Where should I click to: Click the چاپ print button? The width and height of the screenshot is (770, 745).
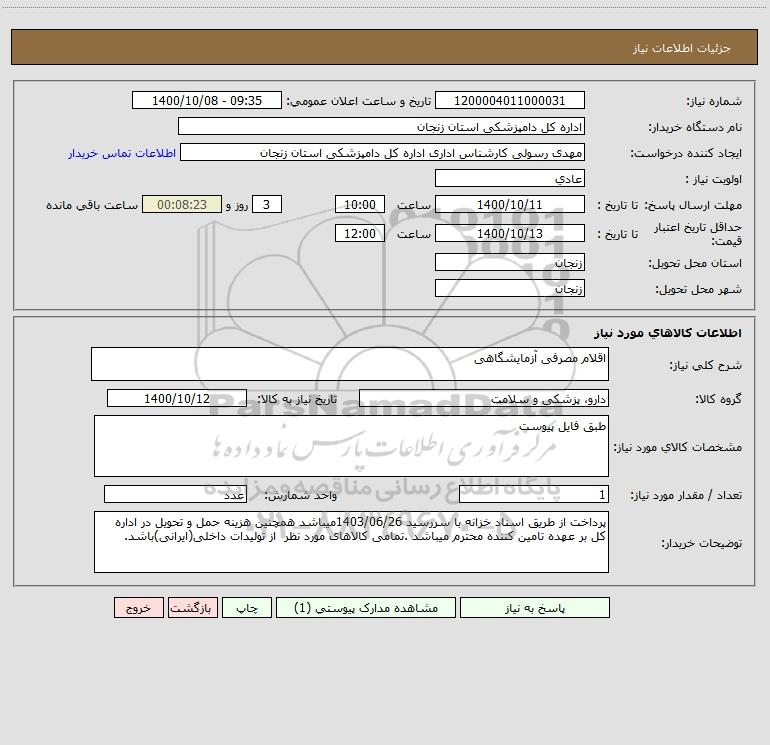point(247,608)
